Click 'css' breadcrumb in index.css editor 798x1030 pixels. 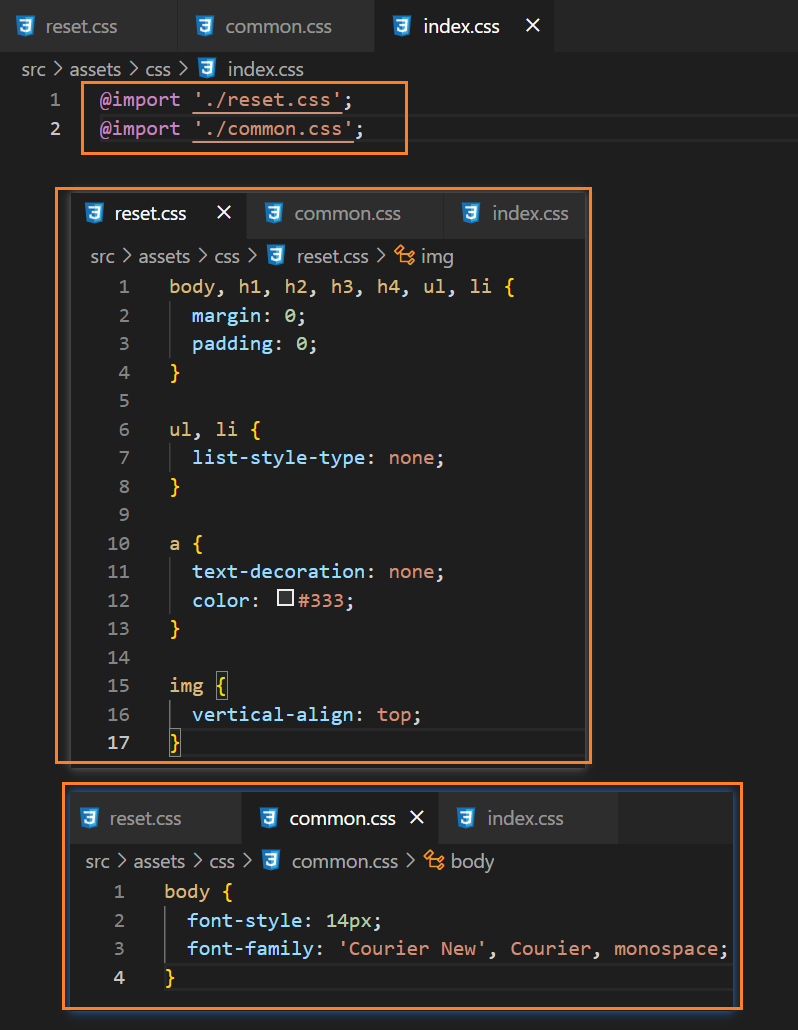tap(158, 70)
